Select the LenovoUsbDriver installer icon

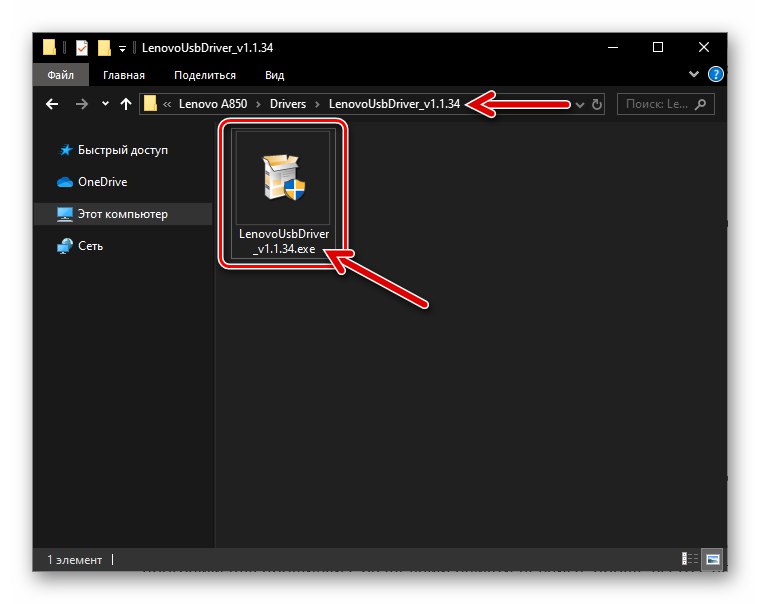[284, 177]
